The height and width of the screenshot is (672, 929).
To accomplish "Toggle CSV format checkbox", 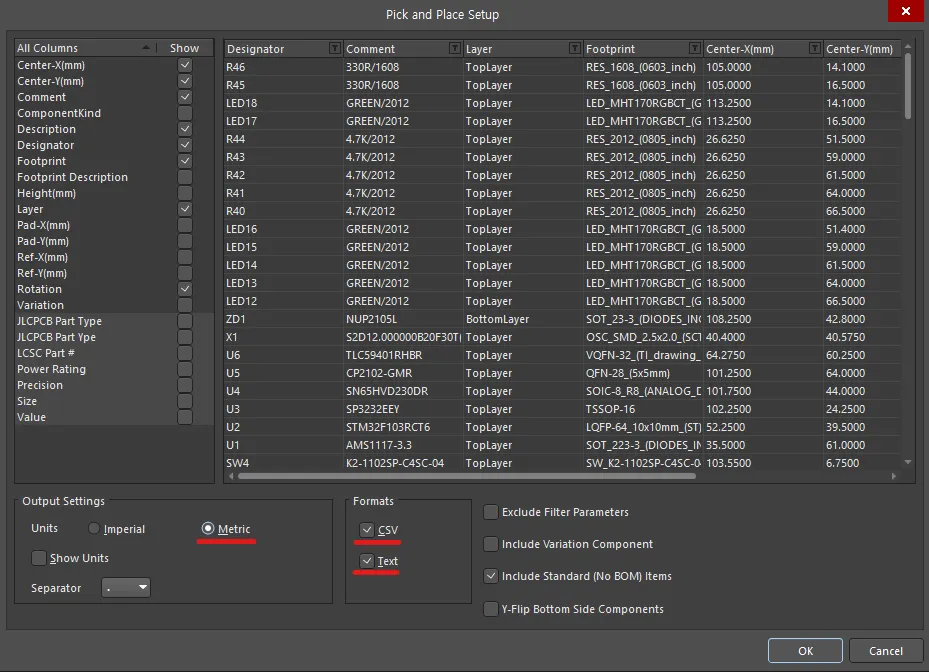I will coord(367,530).
